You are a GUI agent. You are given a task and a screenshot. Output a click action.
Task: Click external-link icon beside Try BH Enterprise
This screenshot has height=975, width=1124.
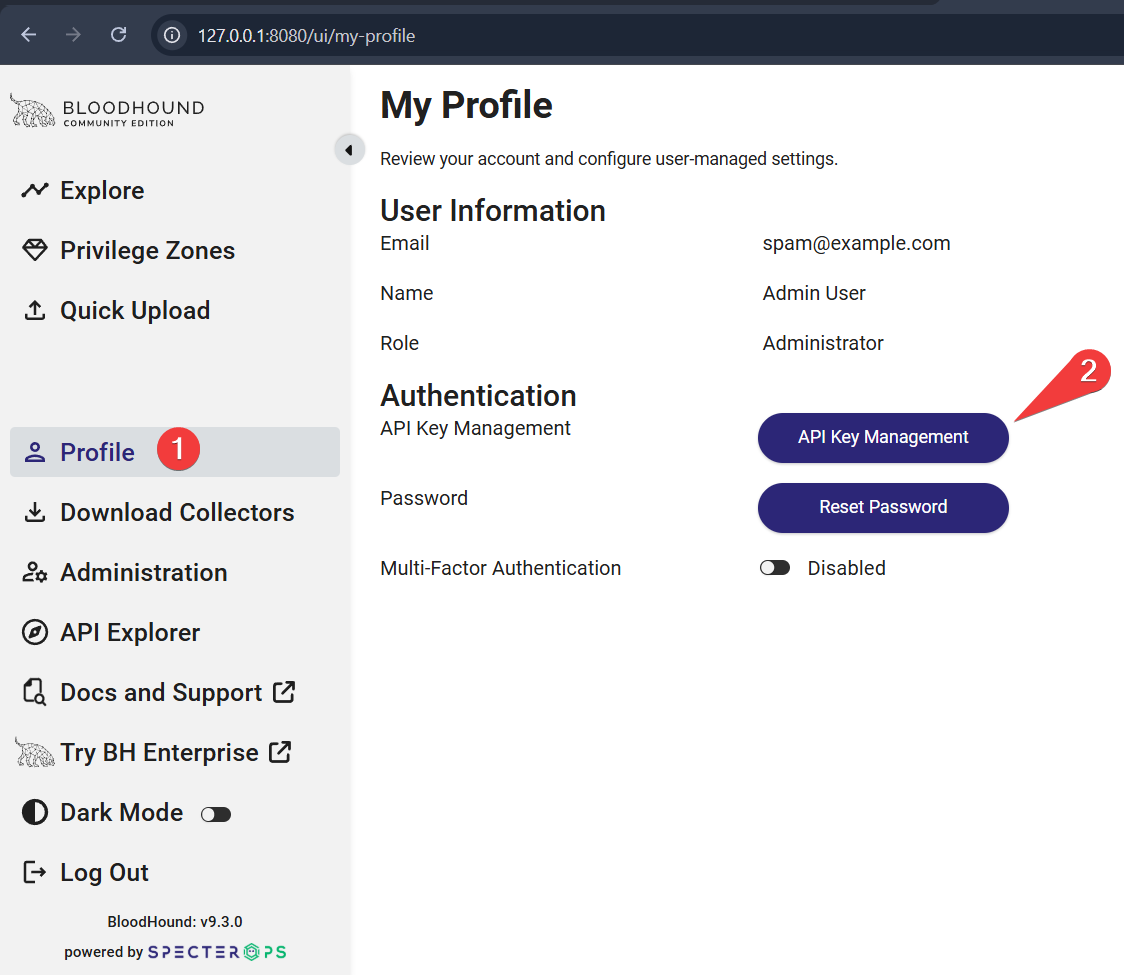[280, 752]
